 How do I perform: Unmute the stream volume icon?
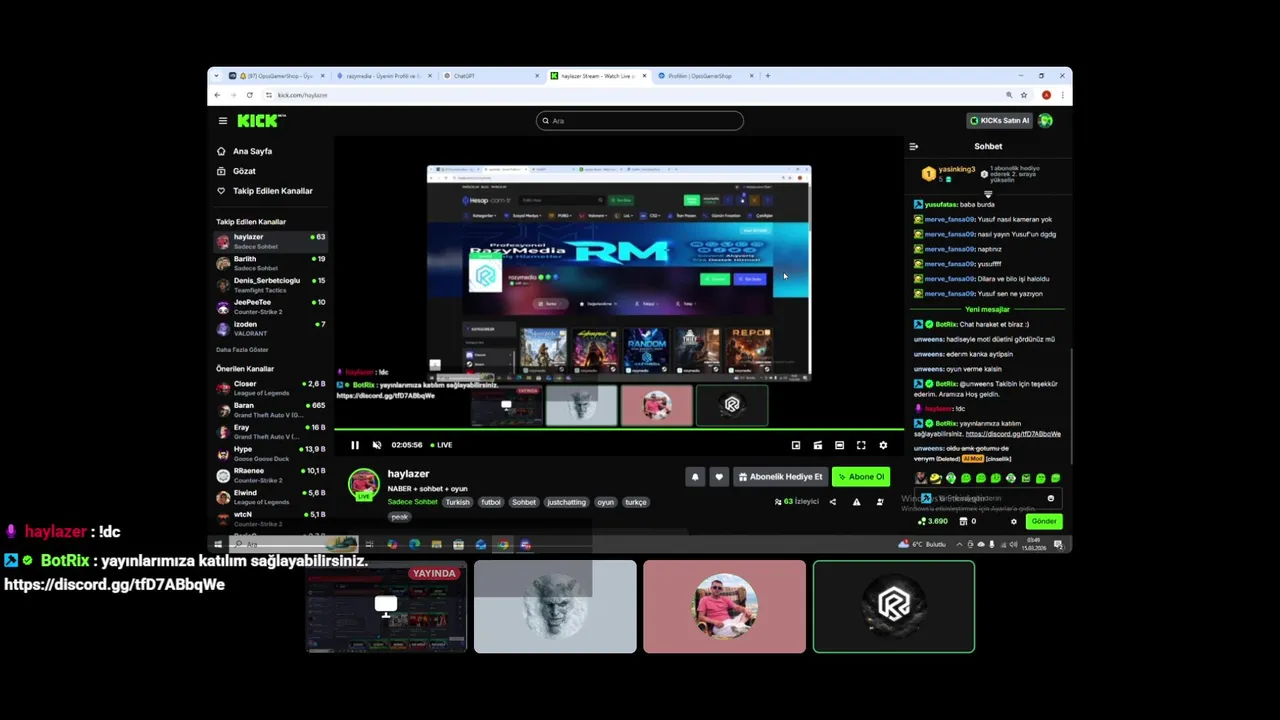[x=377, y=445]
